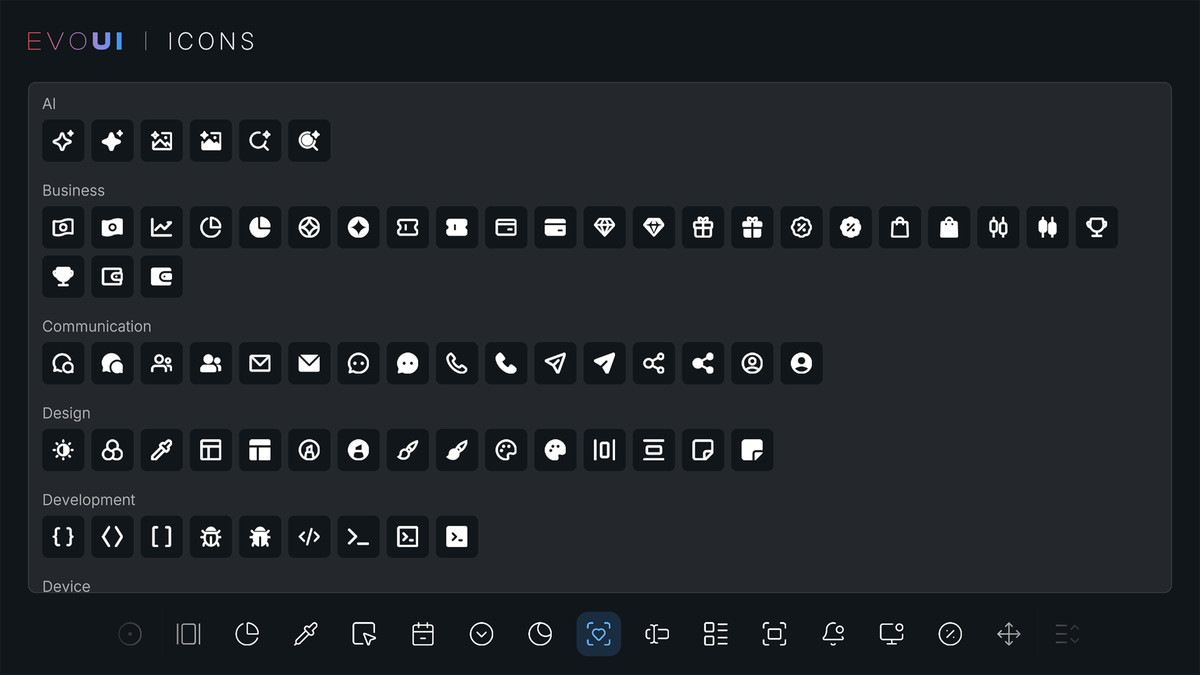The height and width of the screenshot is (675, 1200).
Task: Pick the outline pie chart icon in Business grid
Action: coord(210,228)
